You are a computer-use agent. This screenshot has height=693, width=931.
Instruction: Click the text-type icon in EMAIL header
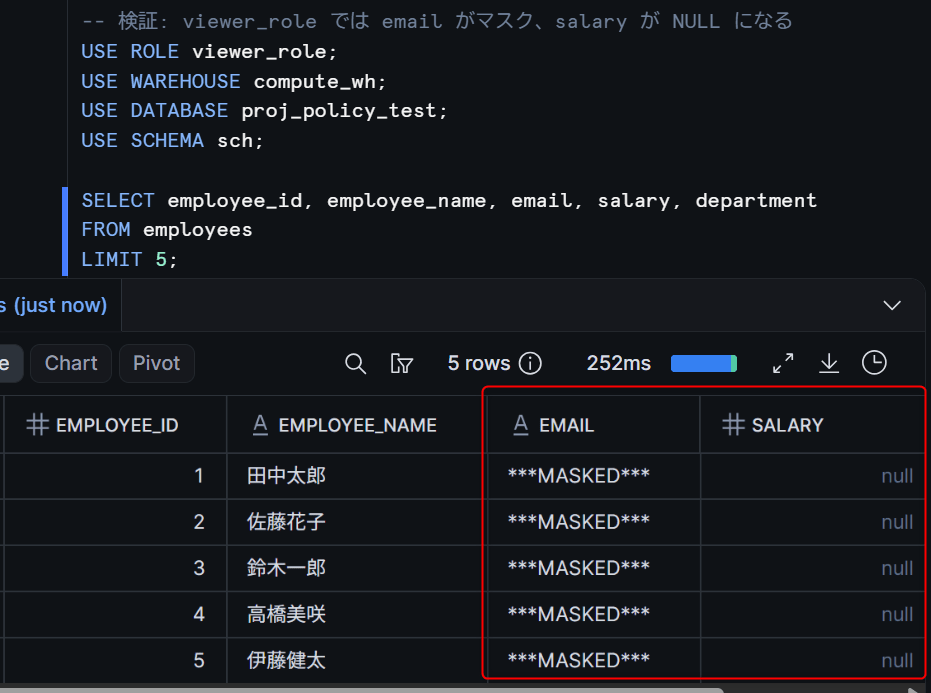tap(521, 425)
